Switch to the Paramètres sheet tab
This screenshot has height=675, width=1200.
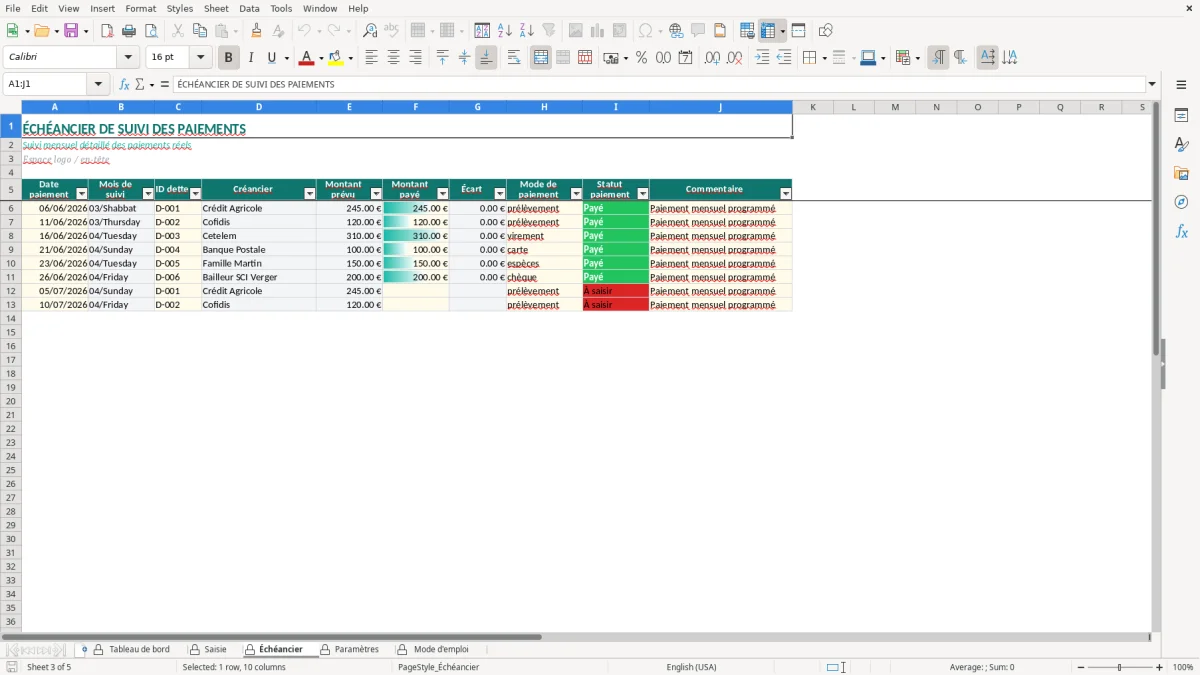coord(357,650)
